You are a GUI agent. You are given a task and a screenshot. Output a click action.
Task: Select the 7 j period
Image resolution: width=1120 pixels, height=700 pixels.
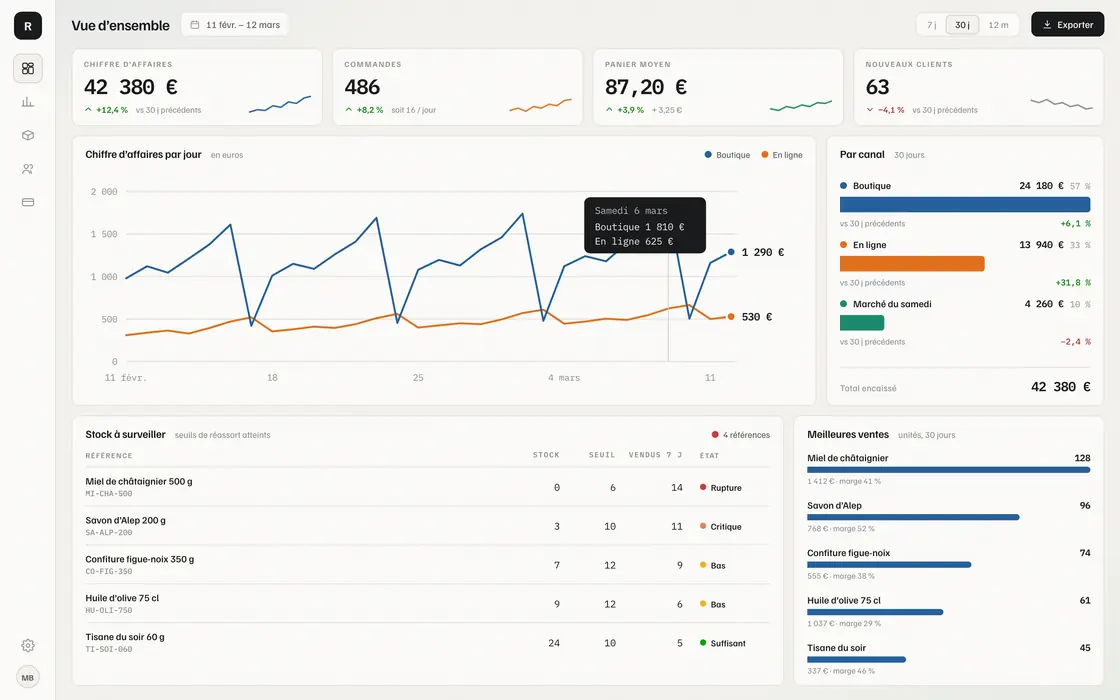(x=931, y=25)
